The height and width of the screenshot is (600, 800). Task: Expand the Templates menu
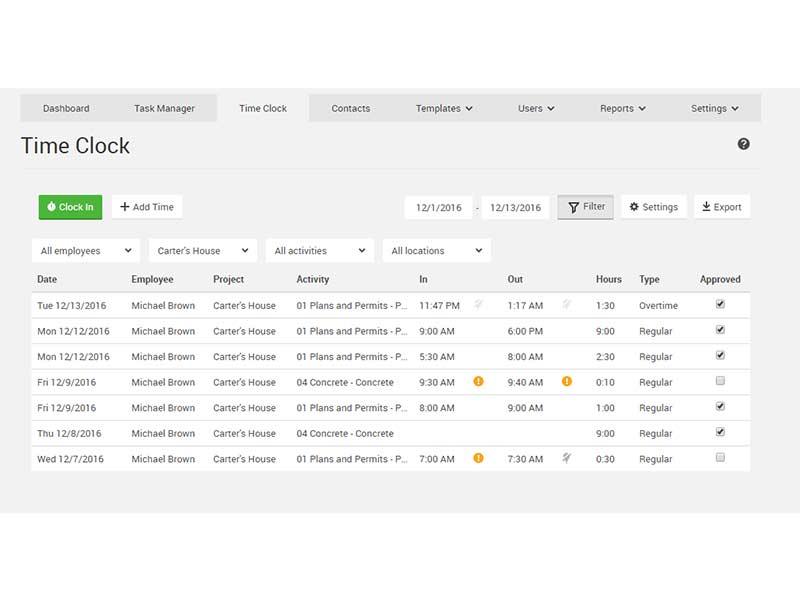click(444, 108)
